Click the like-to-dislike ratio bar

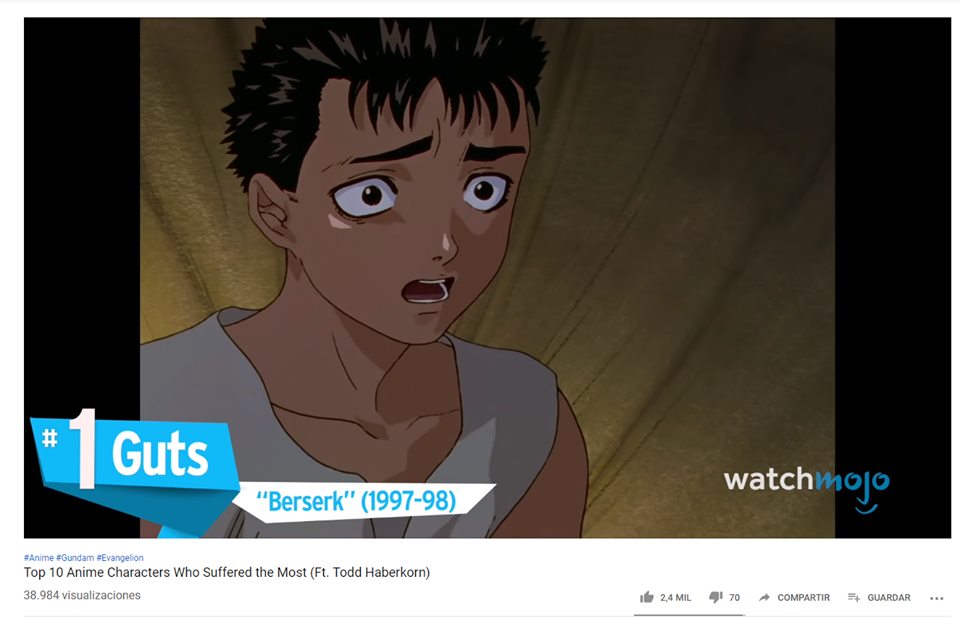click(x=689, y=614)
